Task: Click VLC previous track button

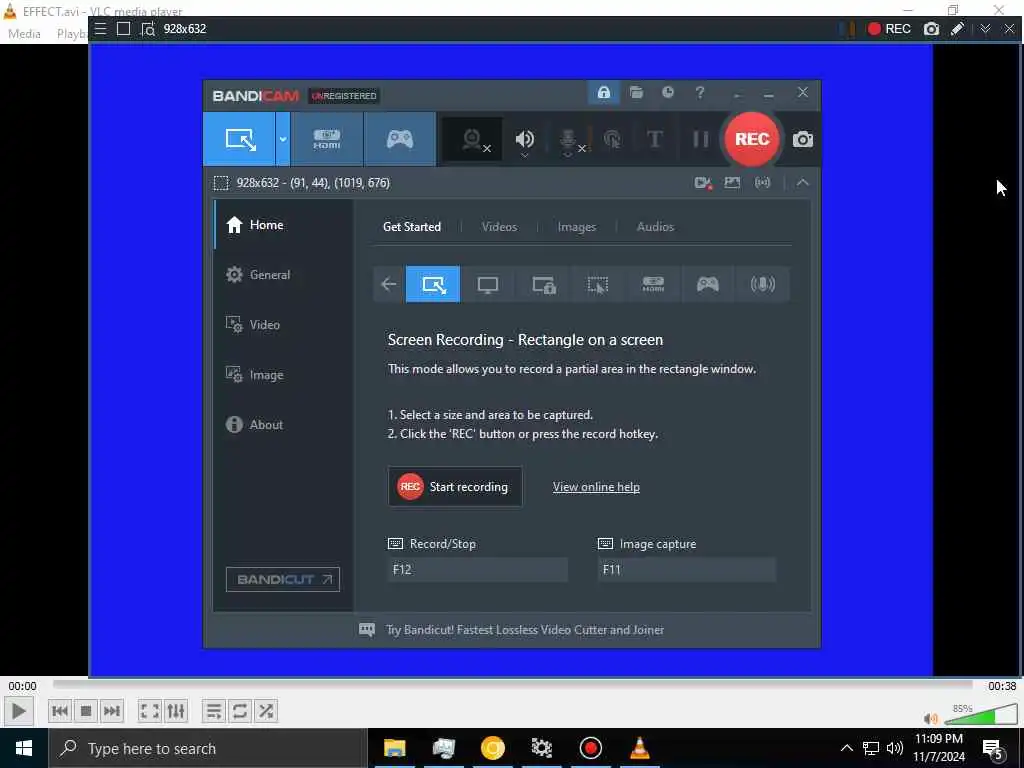Action: pos(59,711)
